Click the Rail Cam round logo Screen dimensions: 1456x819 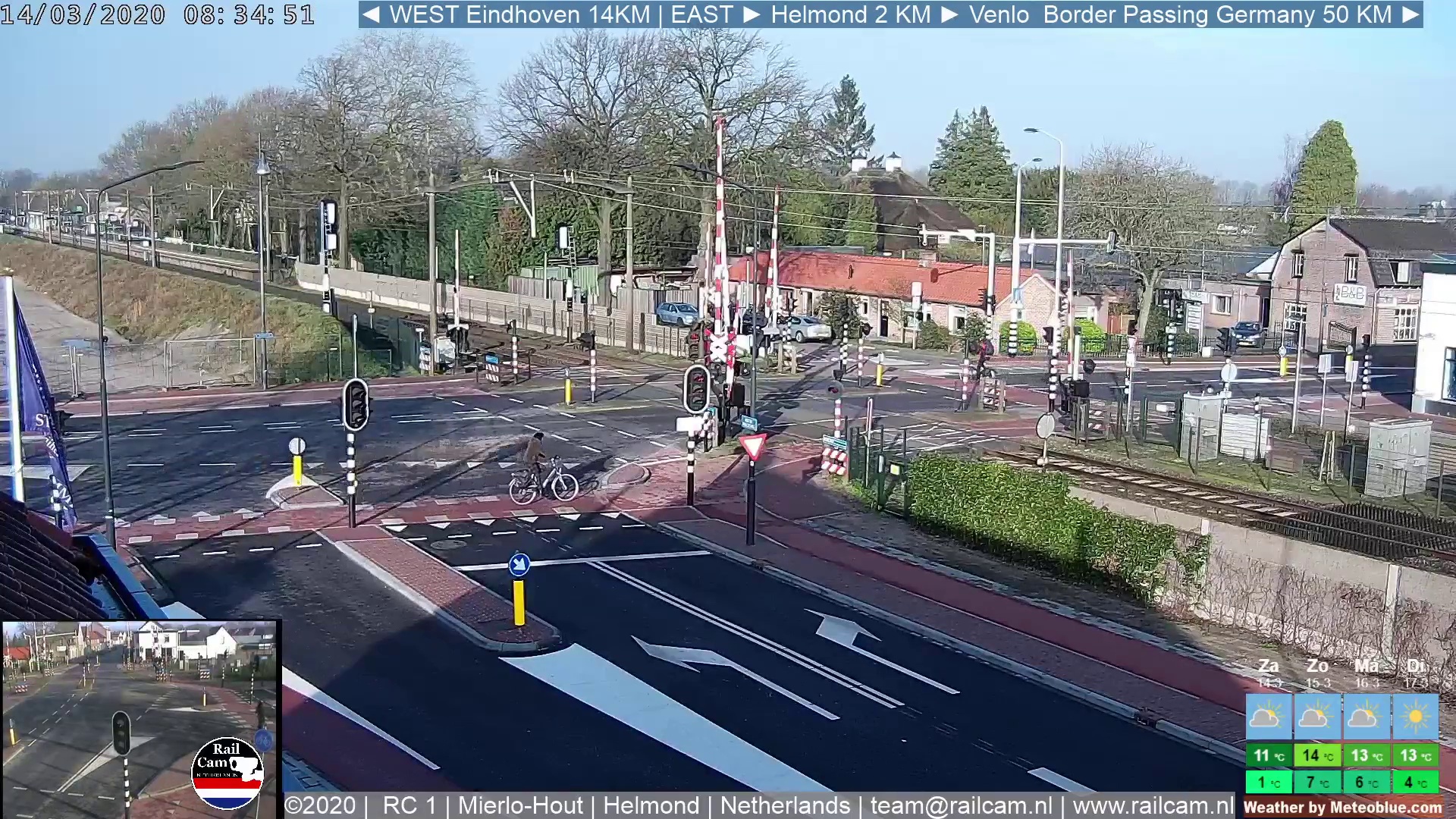click(x=227, y=773)
